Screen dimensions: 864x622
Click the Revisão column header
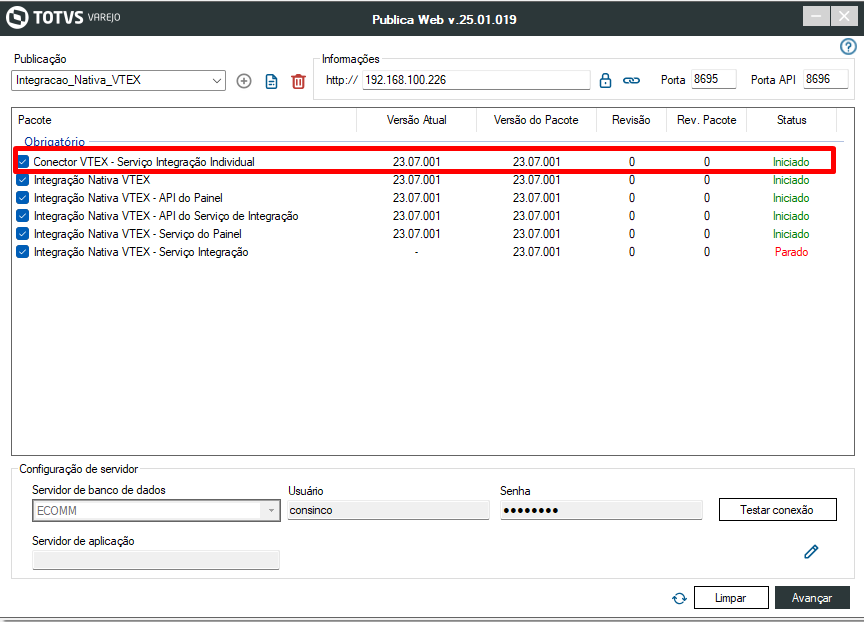click(x=631, y=120)
